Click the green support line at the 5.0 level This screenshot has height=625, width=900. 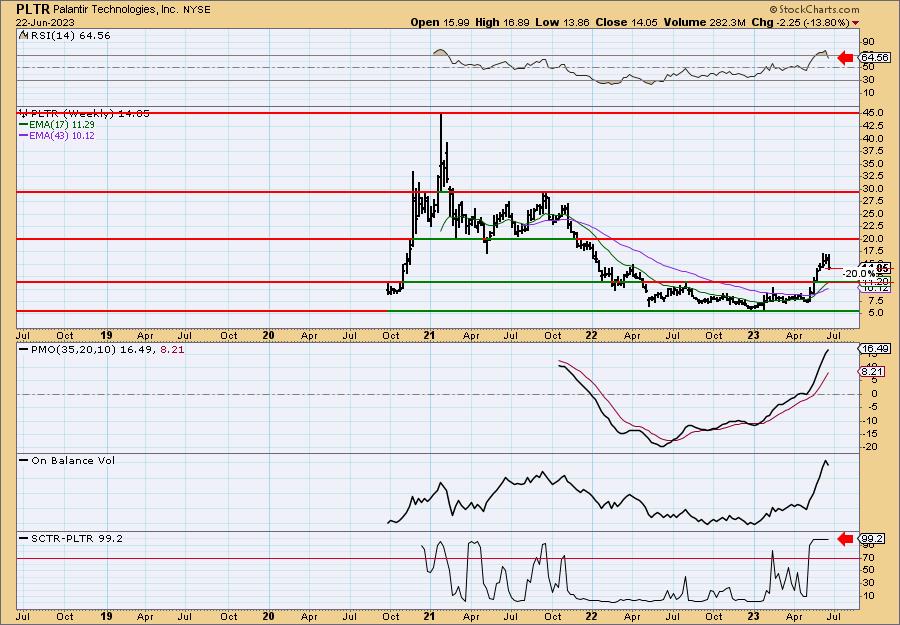(623, 311)
